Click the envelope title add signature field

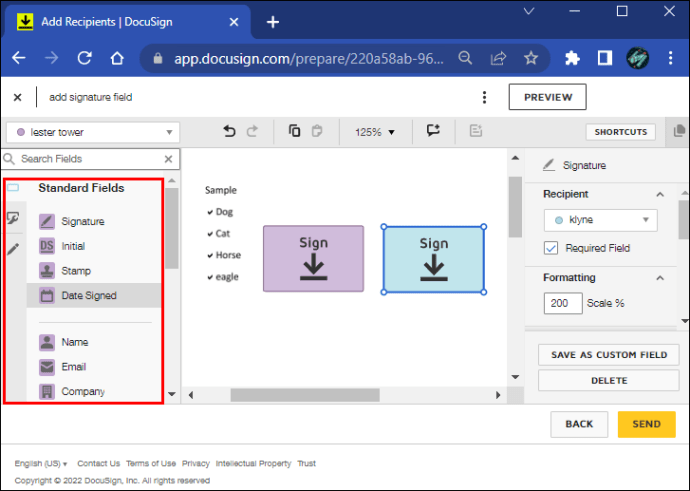tap(91, 97)
